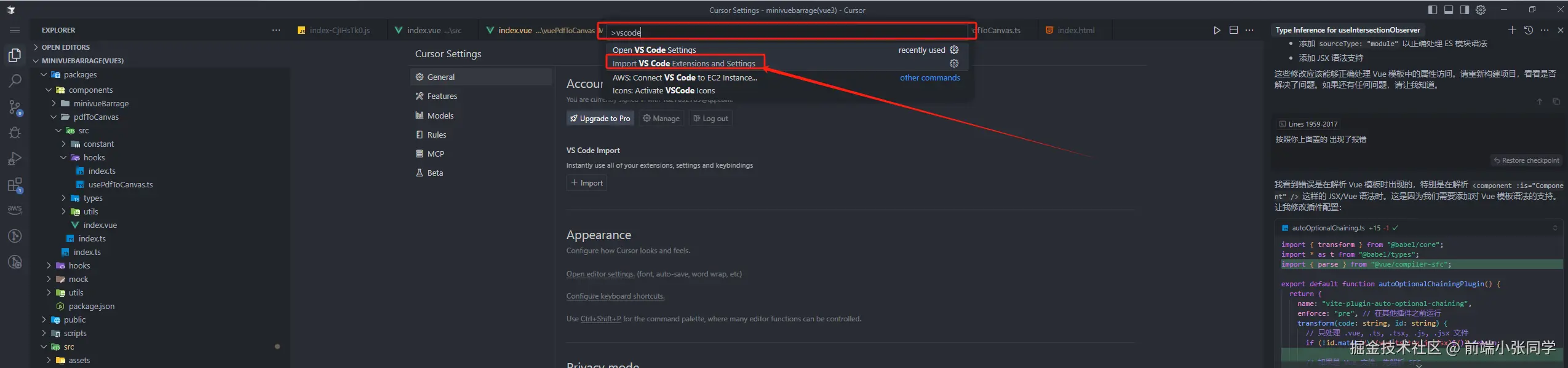The height and width of the screenshot is (368, 1568).
Task: Open Configure keyboard shortcuts link
Action: click(615, 296)
